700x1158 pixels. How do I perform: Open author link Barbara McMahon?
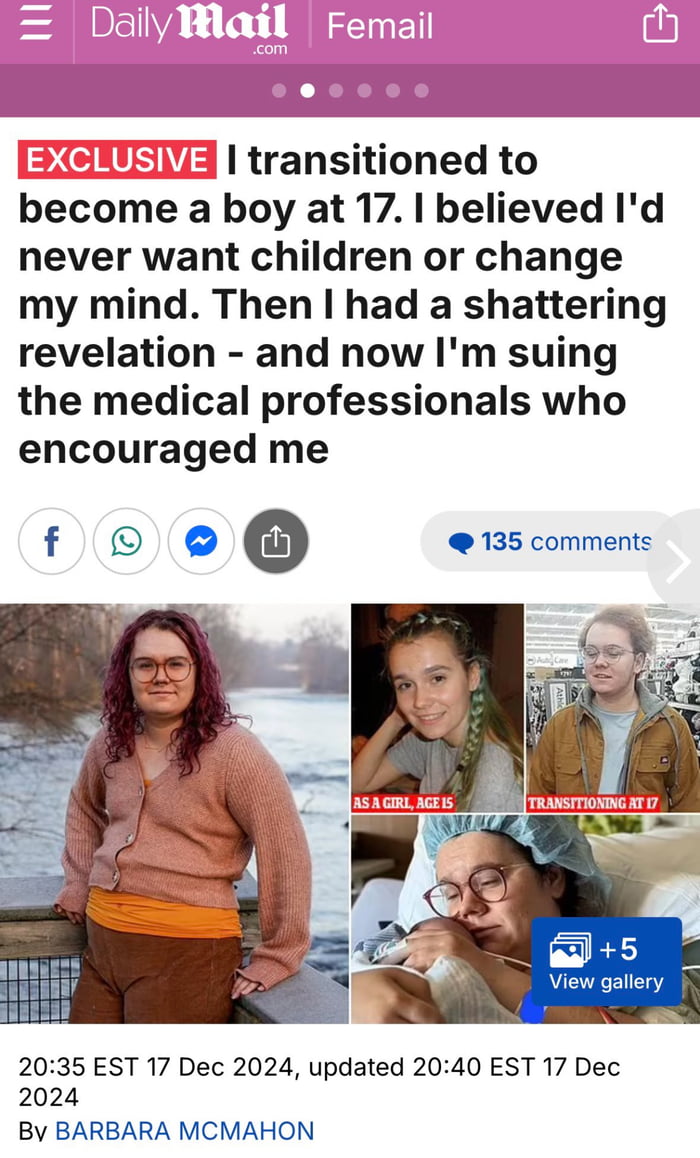pyautogui.click(x=185, y=1131)
